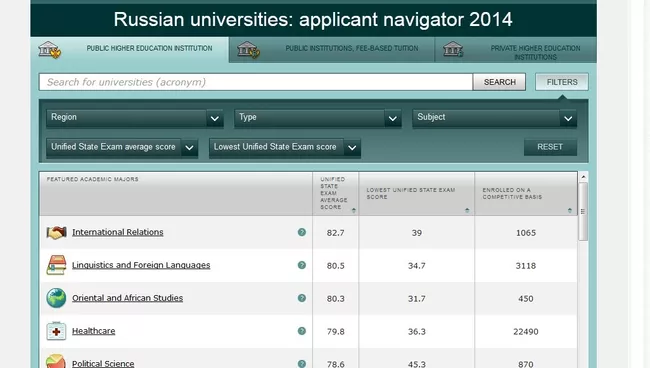The height and width of the screenshot is (368, 650).
Task: Click the medical kit icon for Healthcare
Action: [x=56, y=331]
